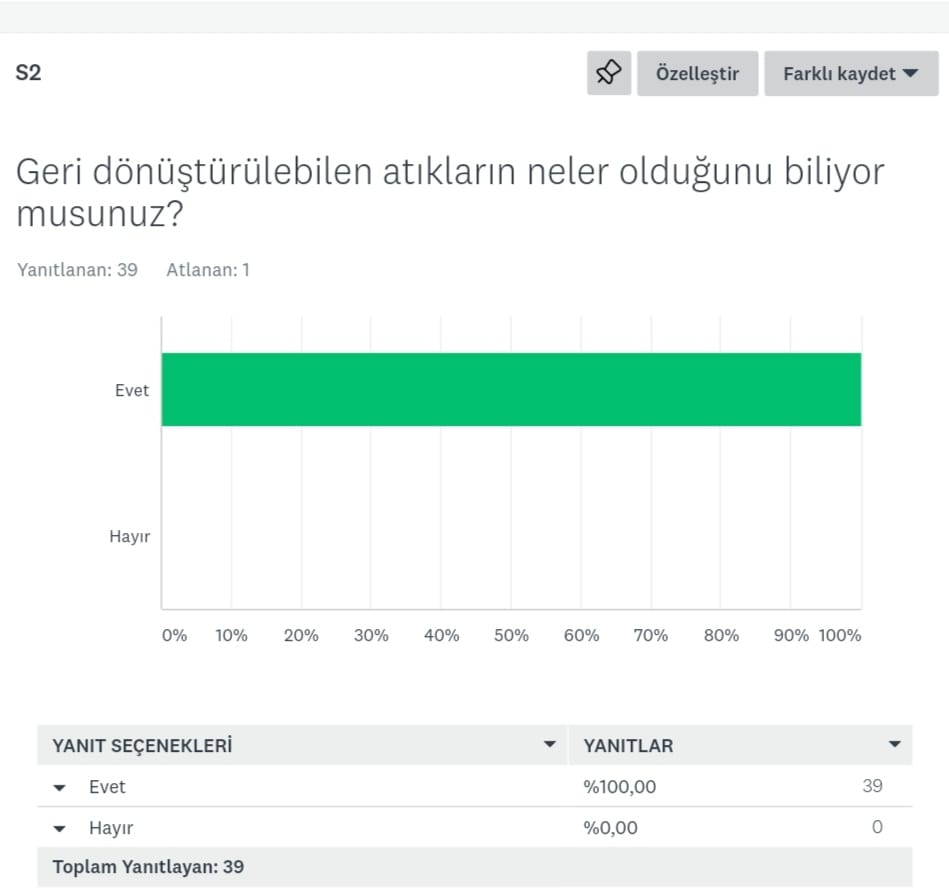Click the Atlanan: 1 count

coord(208,270)
